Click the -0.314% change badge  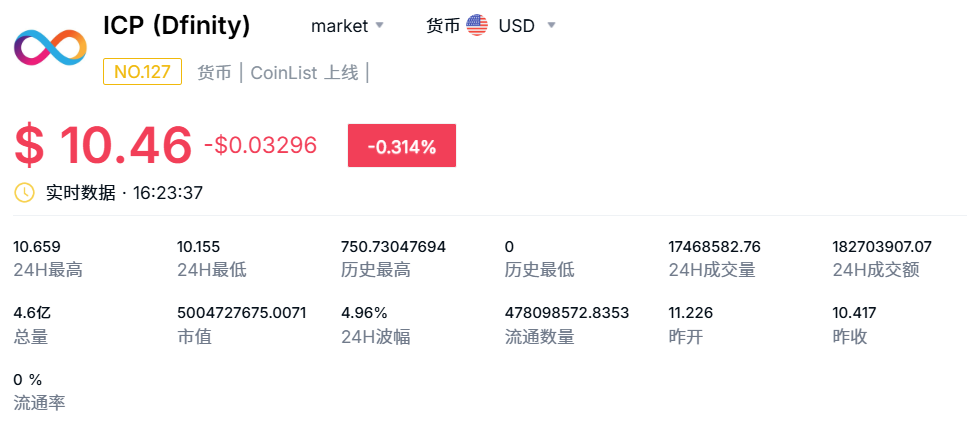tap(401, 146)
